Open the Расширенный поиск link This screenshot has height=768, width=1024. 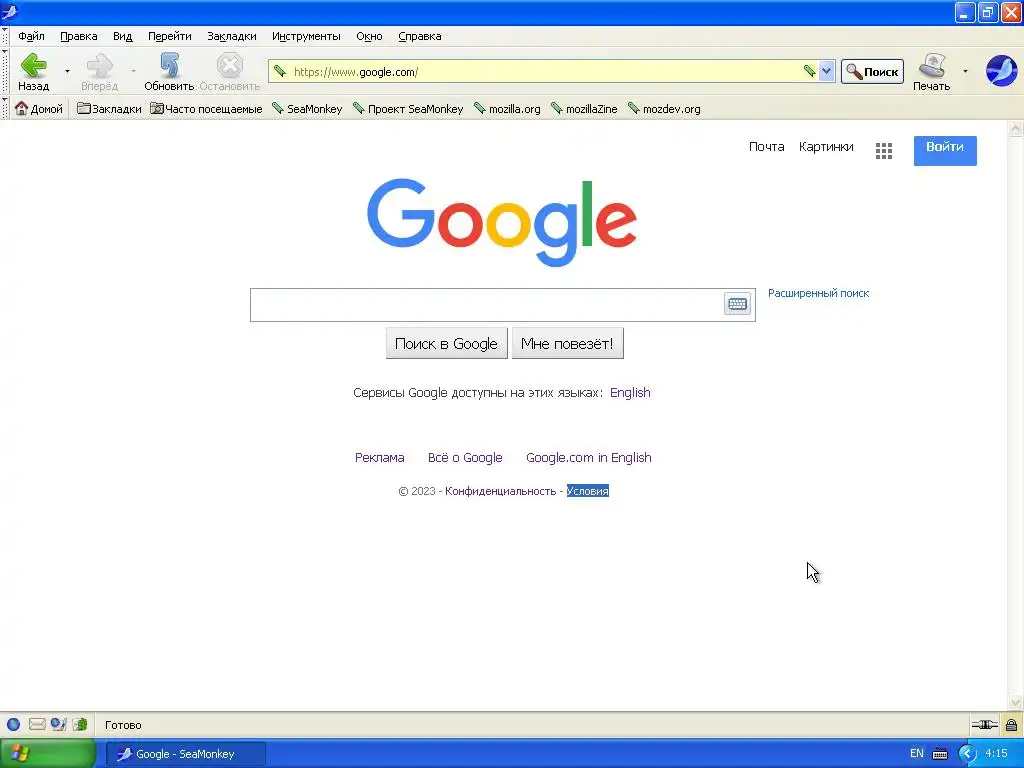click(818, 293)
